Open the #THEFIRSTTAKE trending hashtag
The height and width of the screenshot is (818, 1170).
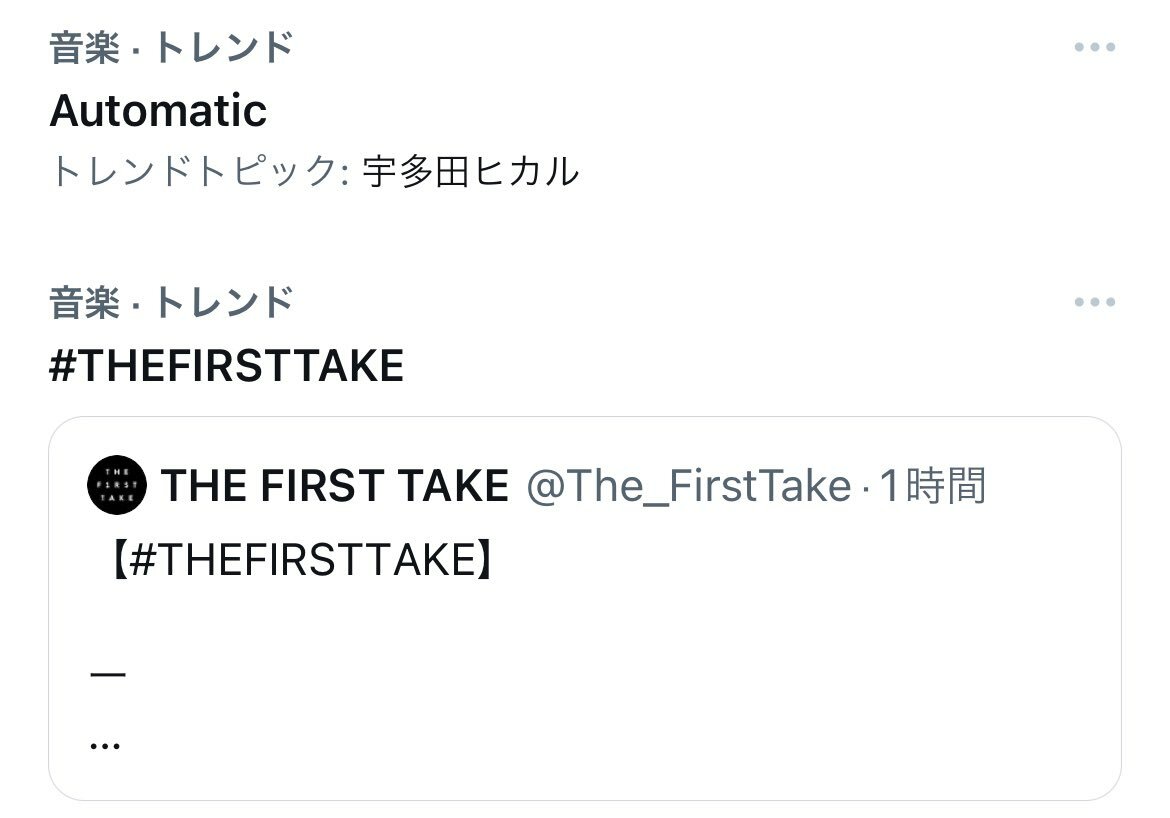click(x=226, y=366)
